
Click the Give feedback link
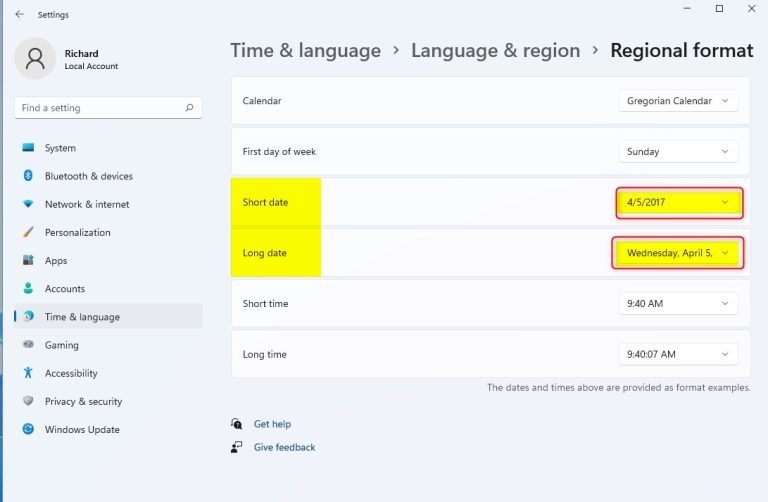pos(284,447)
